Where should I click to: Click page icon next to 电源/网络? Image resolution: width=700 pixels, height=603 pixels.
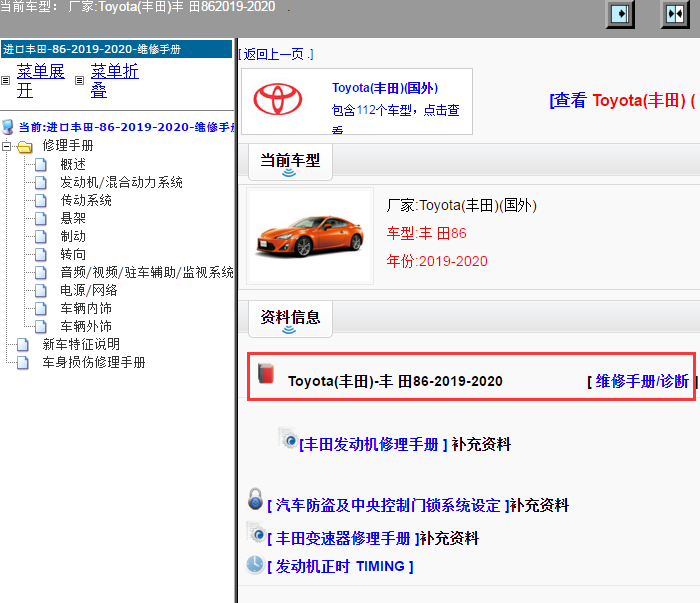coord(41,291)
